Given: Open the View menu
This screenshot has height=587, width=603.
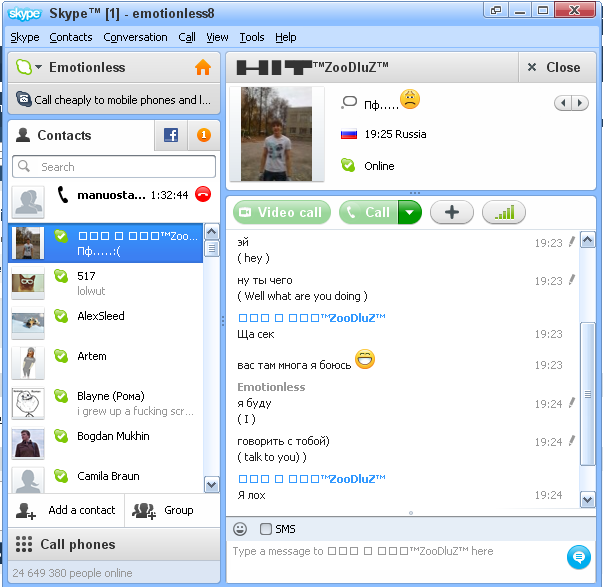Looking at the screenshot, I should [217, 37].
